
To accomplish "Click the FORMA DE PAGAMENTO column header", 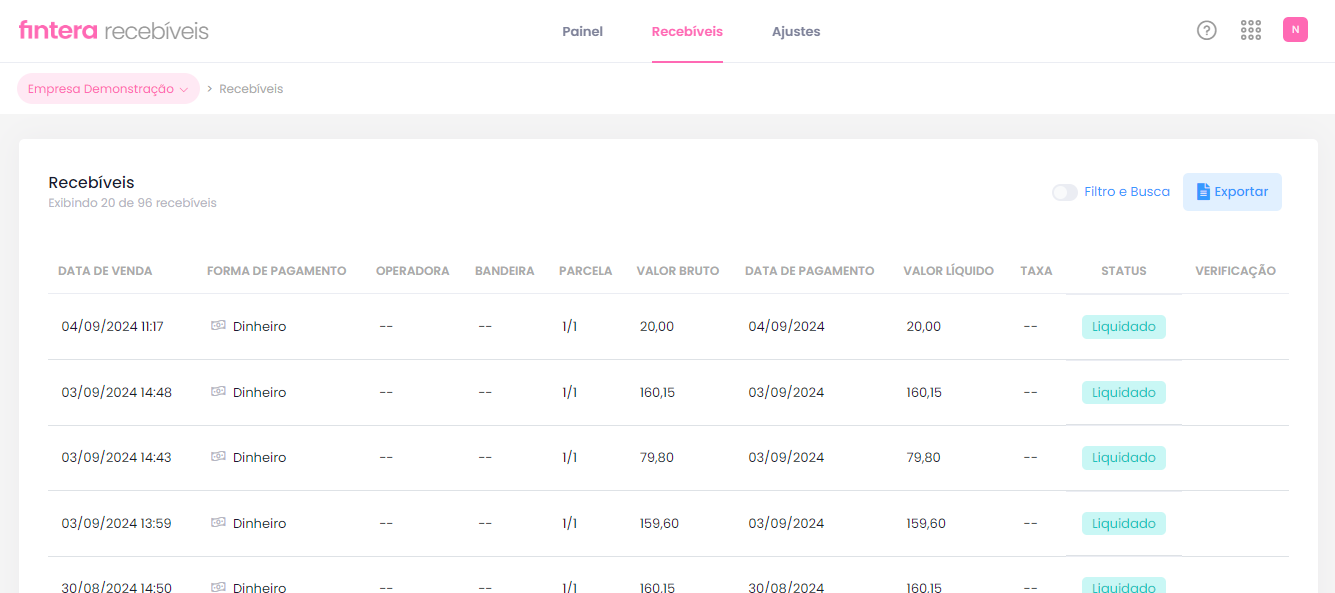I will click(276, 271).
